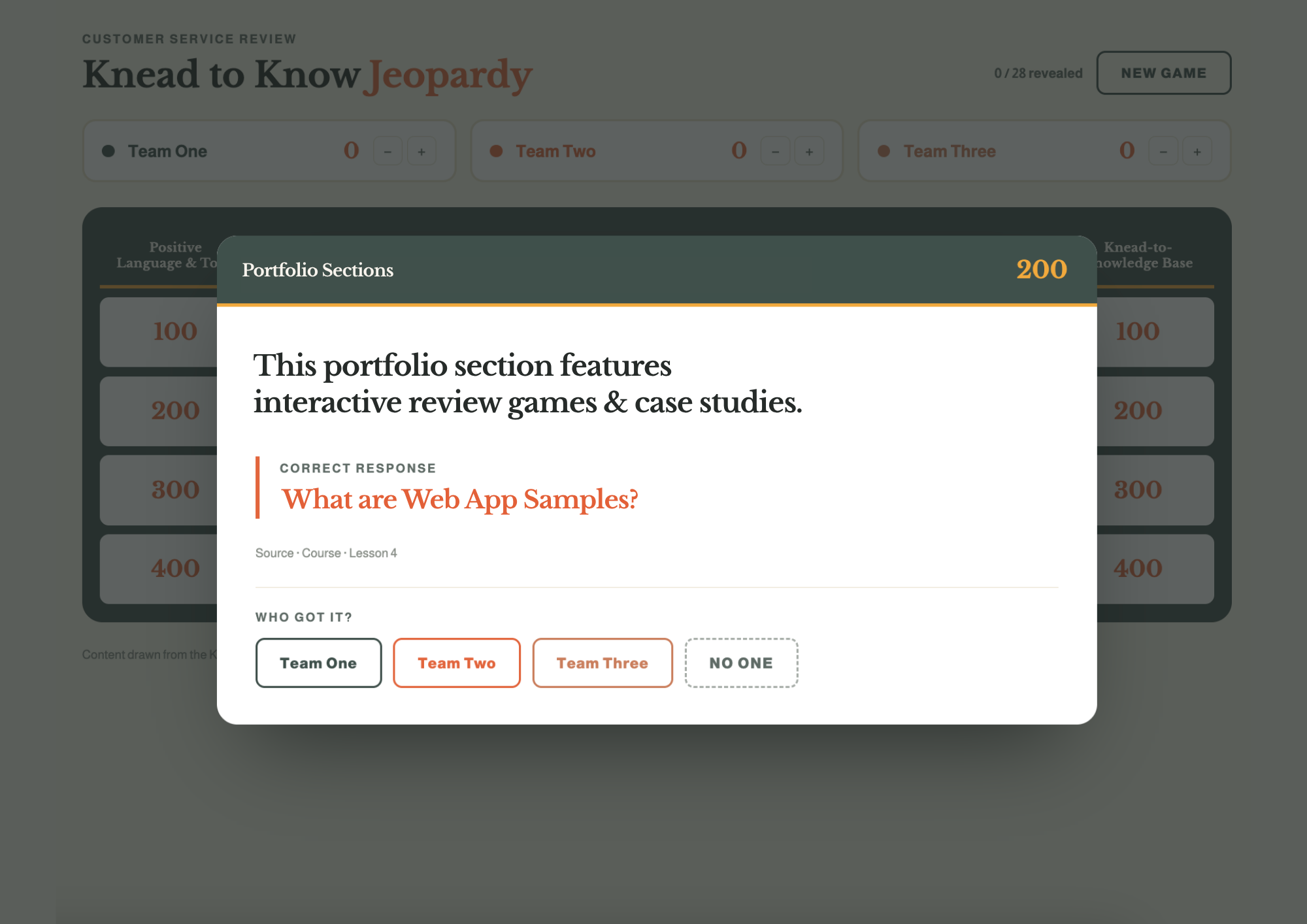The height and width of the screenshot is (924, 1307).
Task: Click the 'WHO GOT IT?' label
Action: click(x=304, y=618)
